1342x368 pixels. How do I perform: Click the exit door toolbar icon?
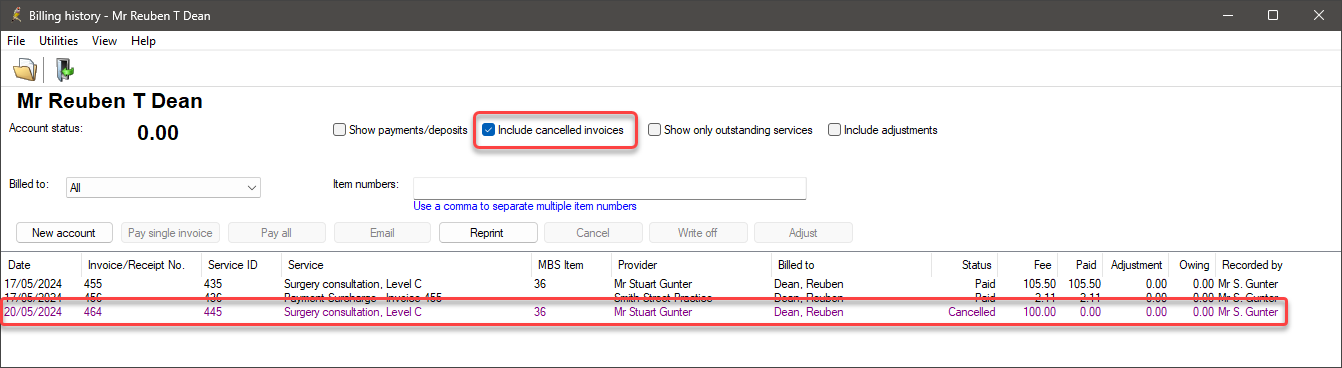coord(64,70)
